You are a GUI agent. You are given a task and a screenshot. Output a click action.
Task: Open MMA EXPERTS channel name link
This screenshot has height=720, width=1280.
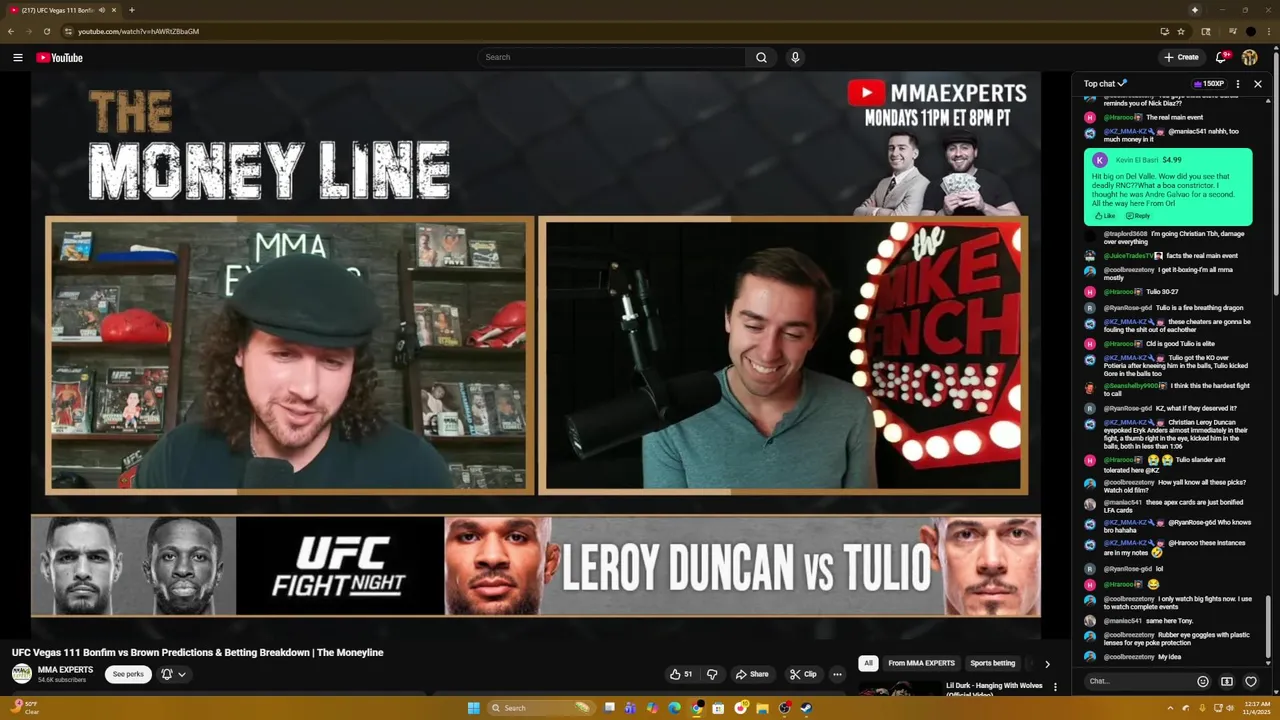pos(65,670)
